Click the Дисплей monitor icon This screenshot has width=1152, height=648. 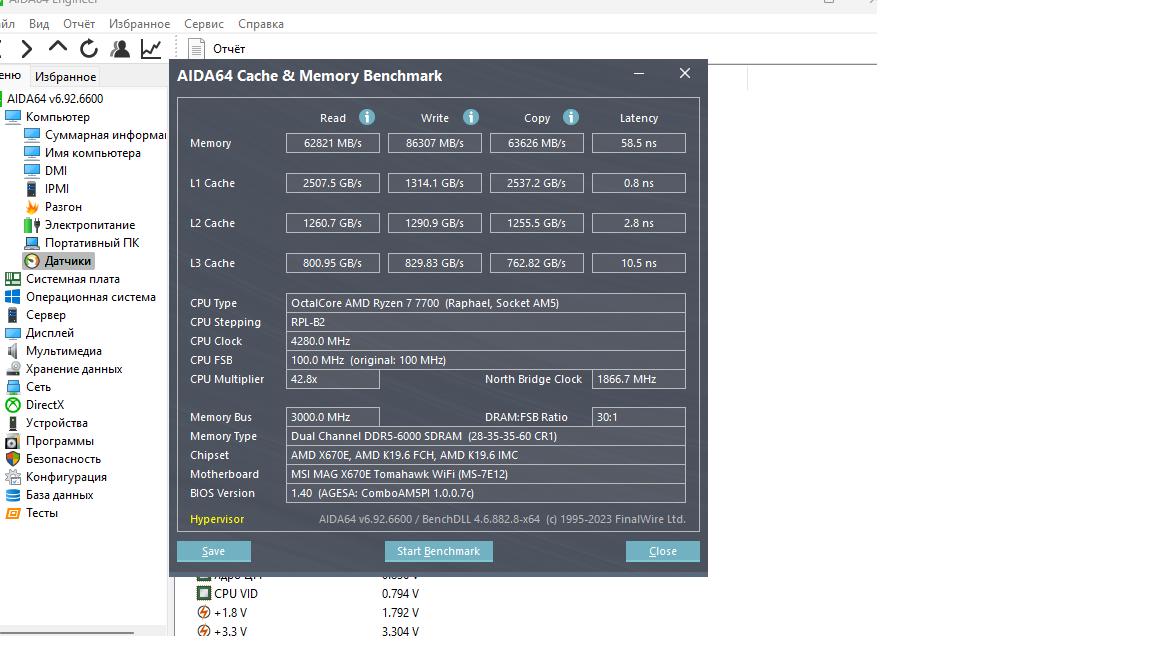click(x=13, y=333)
